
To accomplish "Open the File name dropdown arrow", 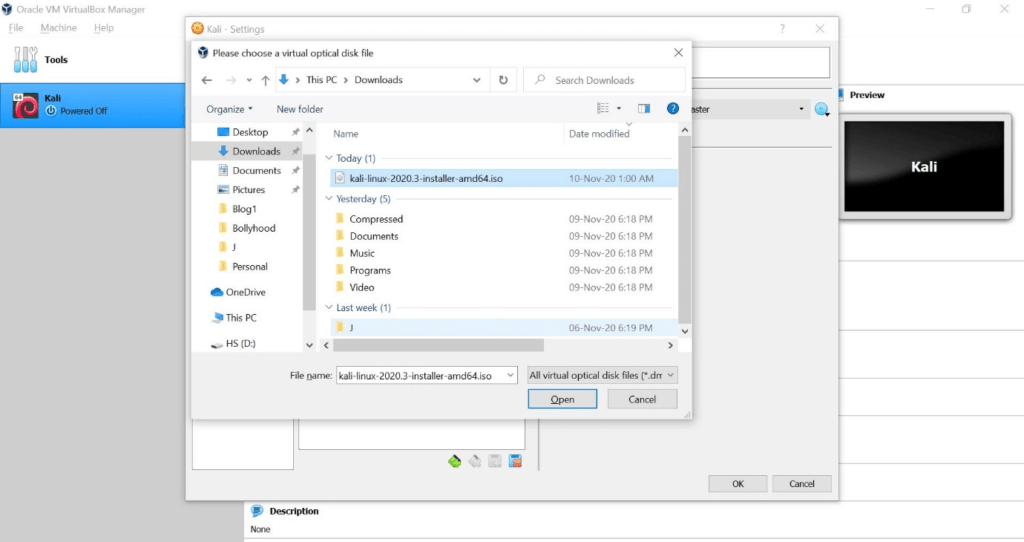I will pyautogui.click(x=510, y=375).
